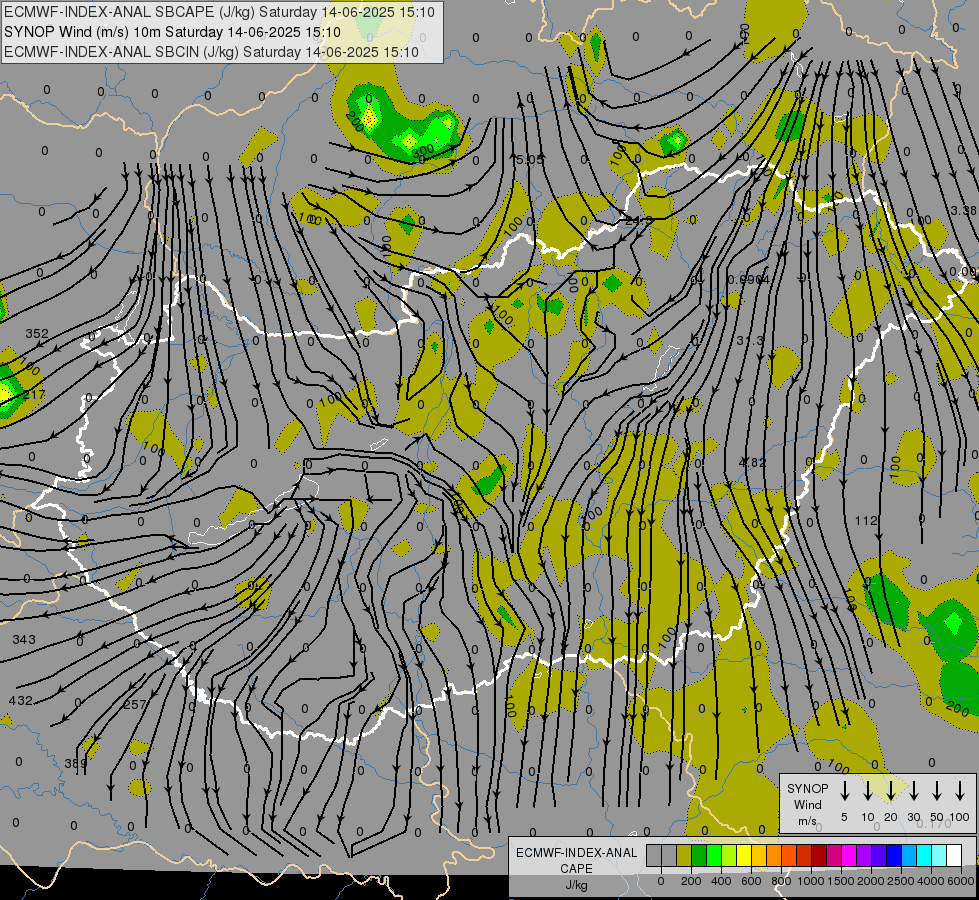
Task: Pick the sky blue swatch after the 2500 tick
Action: (909, 855)
